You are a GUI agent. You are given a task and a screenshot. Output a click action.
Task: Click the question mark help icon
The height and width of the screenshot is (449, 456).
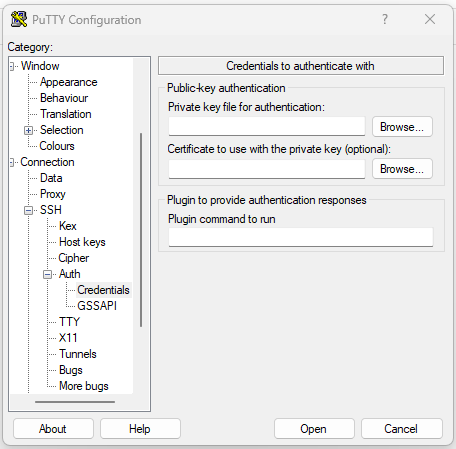[x=385, y=19]
